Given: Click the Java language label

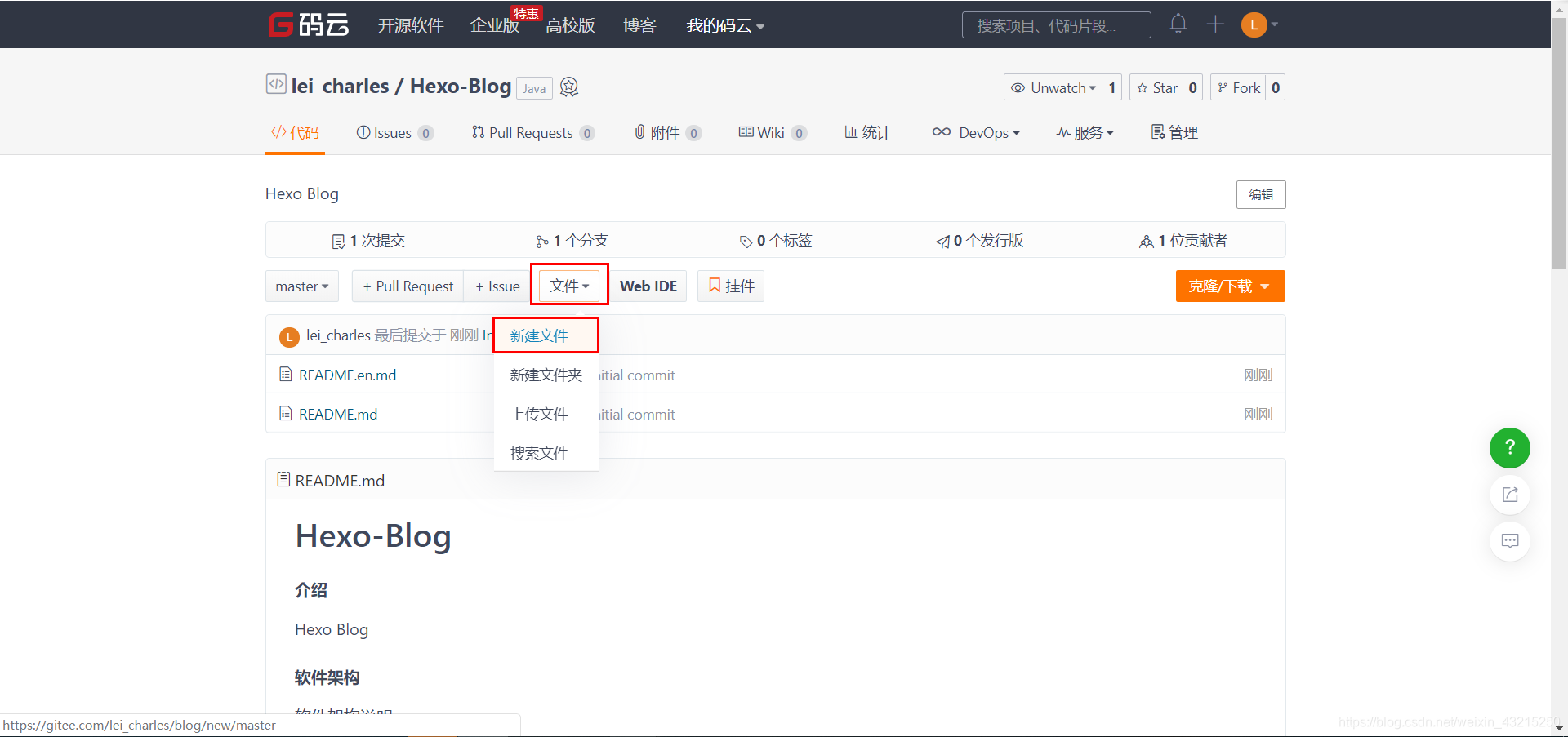Looking at the screenshot, I should tap(534, 88).
